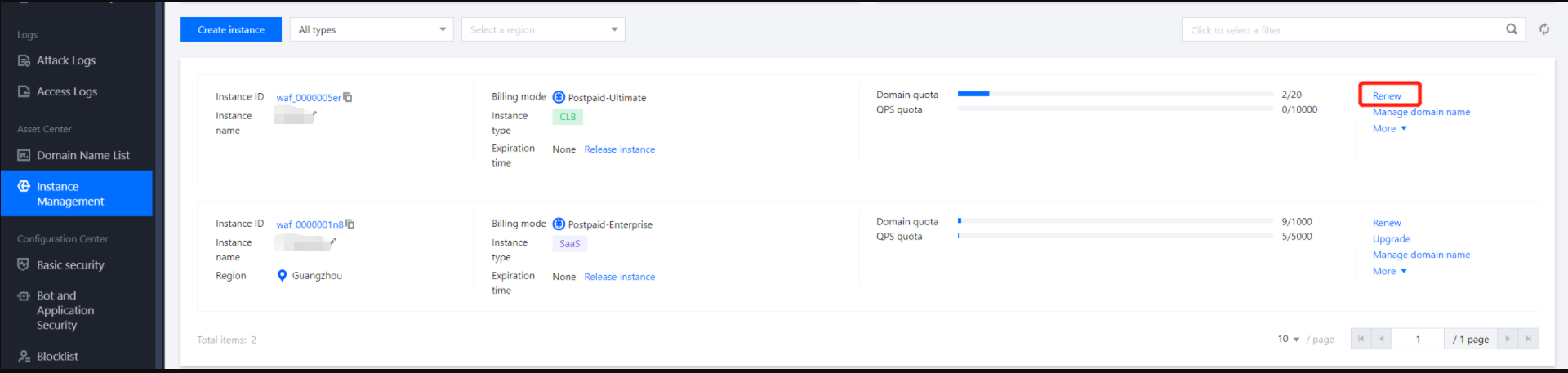Click Renew for the Postpaid-Ultimate instance

(1387, 95)
